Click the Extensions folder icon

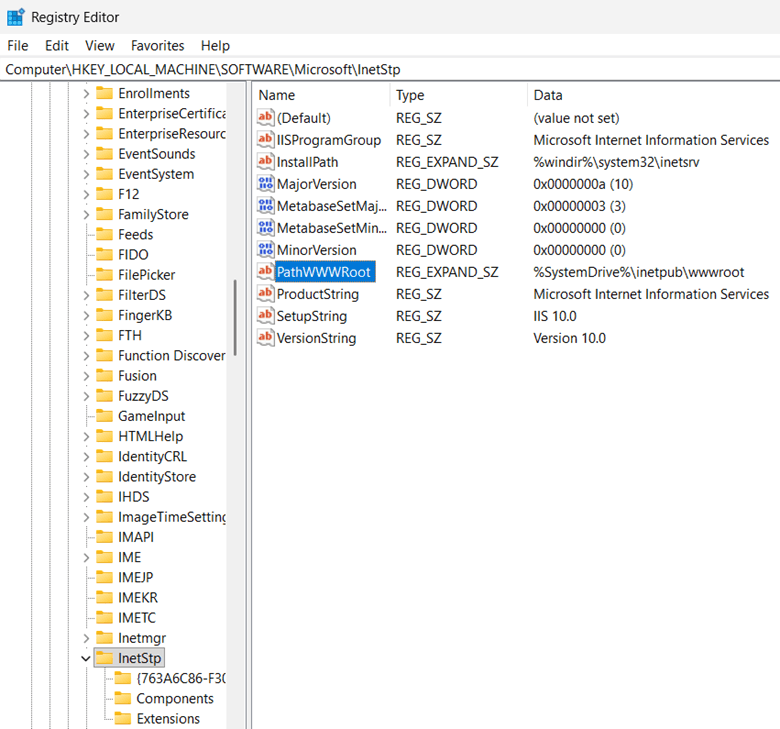click(122, 718)
